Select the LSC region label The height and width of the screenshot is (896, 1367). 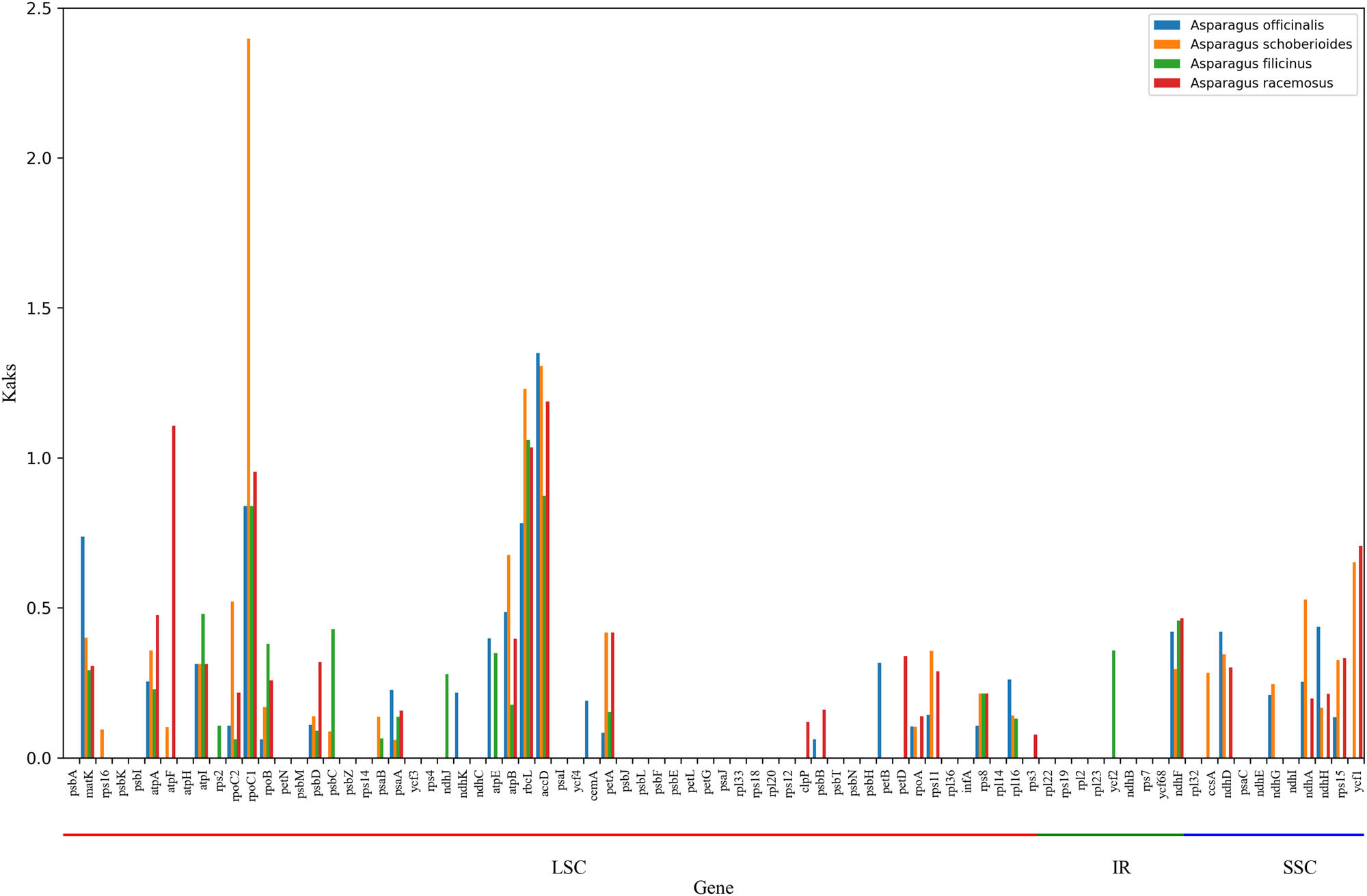click(x=569, y=867)
